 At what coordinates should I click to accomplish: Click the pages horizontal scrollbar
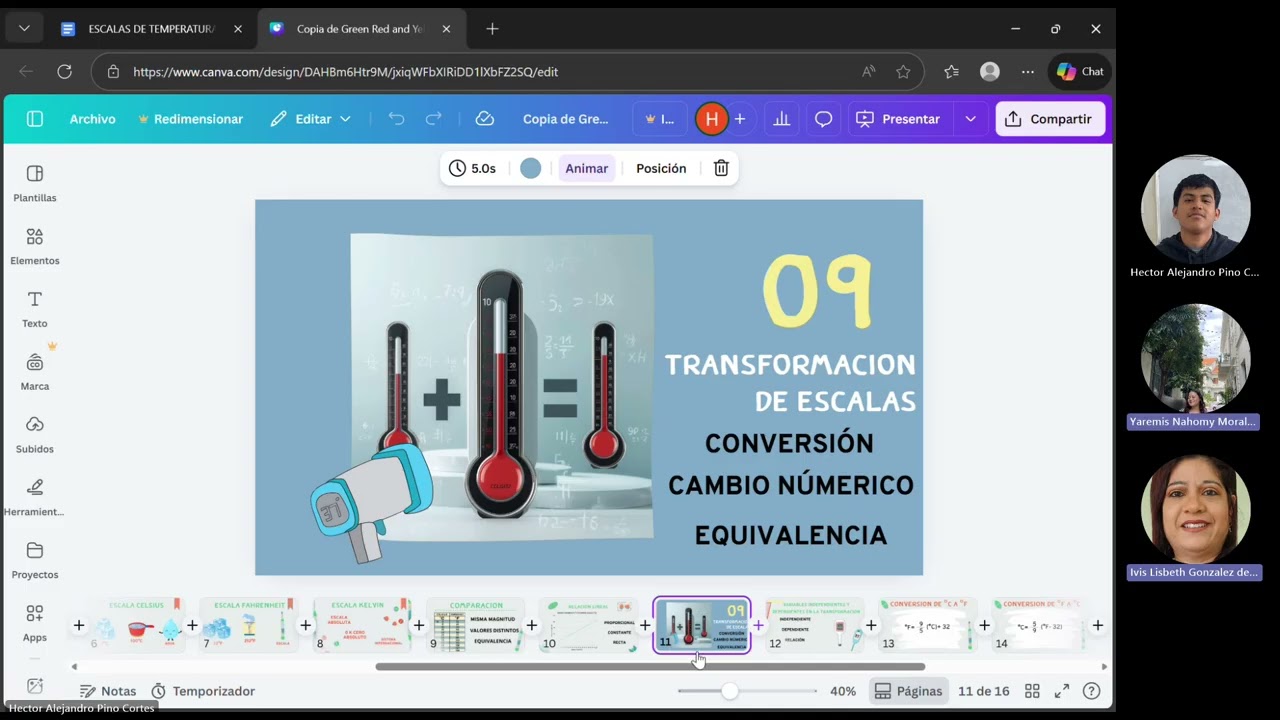tap(650, 666)
